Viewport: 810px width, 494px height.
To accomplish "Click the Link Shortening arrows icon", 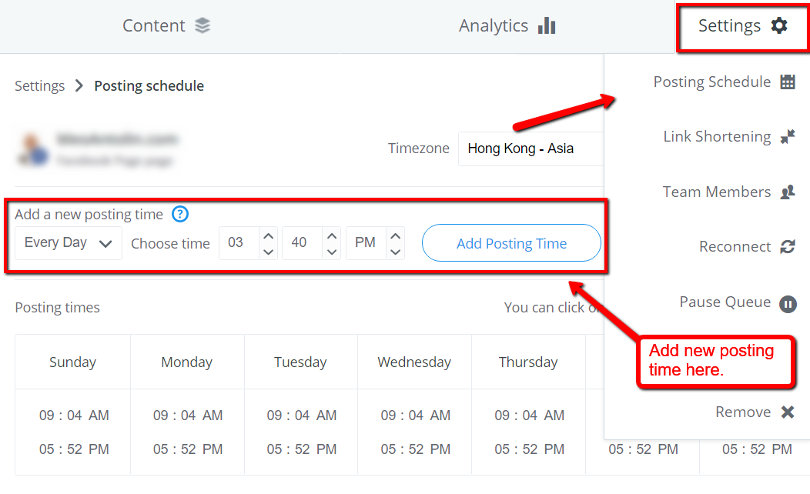I will point(787,136).
